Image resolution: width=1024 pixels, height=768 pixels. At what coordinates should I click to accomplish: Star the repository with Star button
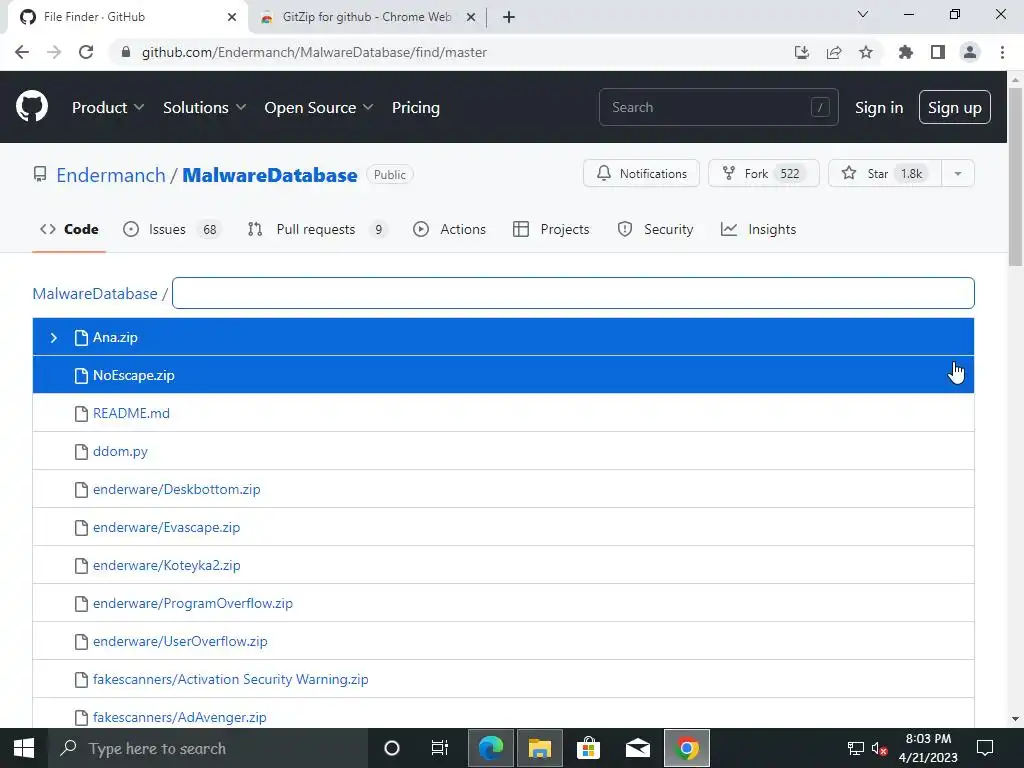885,174
